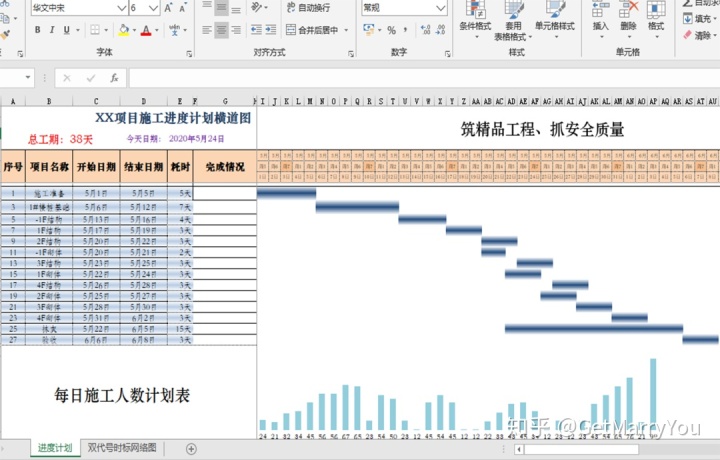Screen dimensions: 720x460
Task: Click 合并后居中 merge and center
Action: (313, 30)
